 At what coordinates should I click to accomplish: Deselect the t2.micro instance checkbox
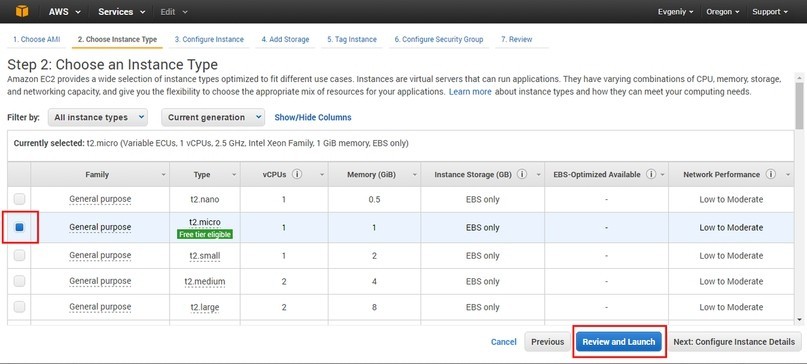(20, 227)
